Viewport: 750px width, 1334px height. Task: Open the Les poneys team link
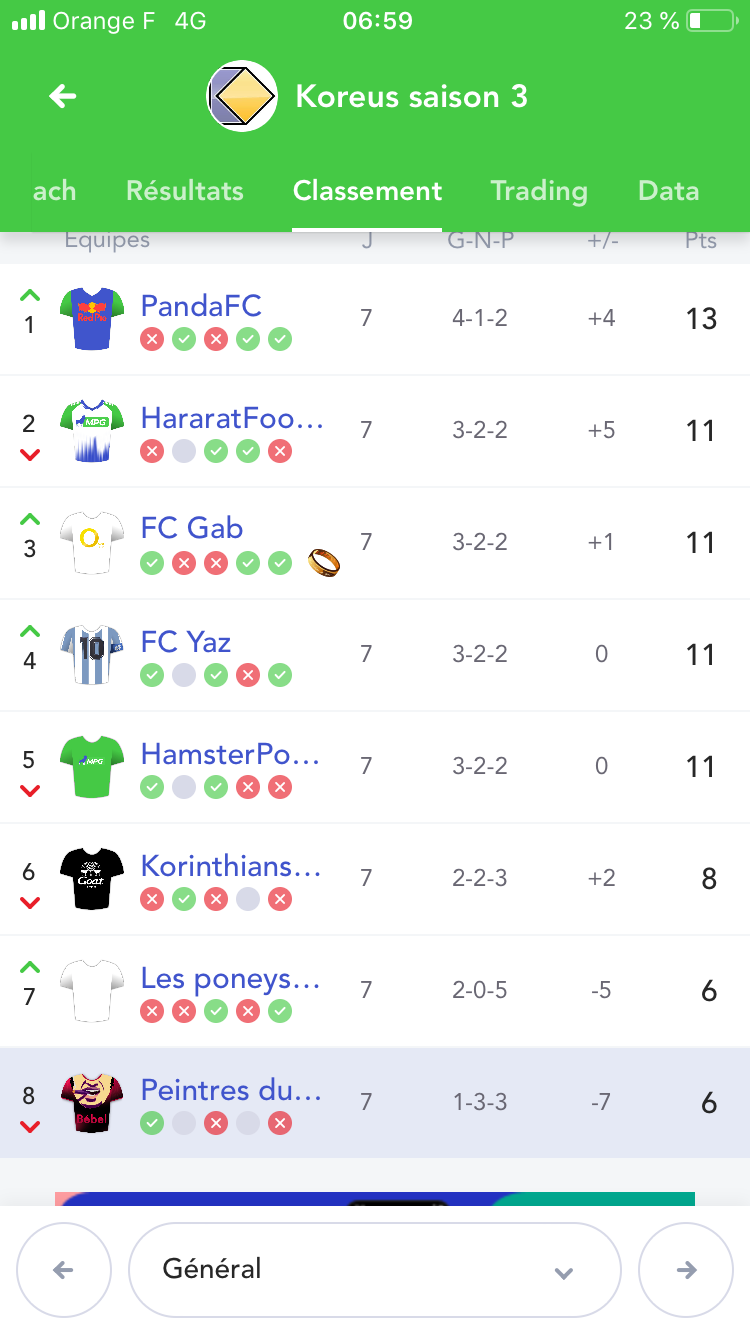[231, 979]
